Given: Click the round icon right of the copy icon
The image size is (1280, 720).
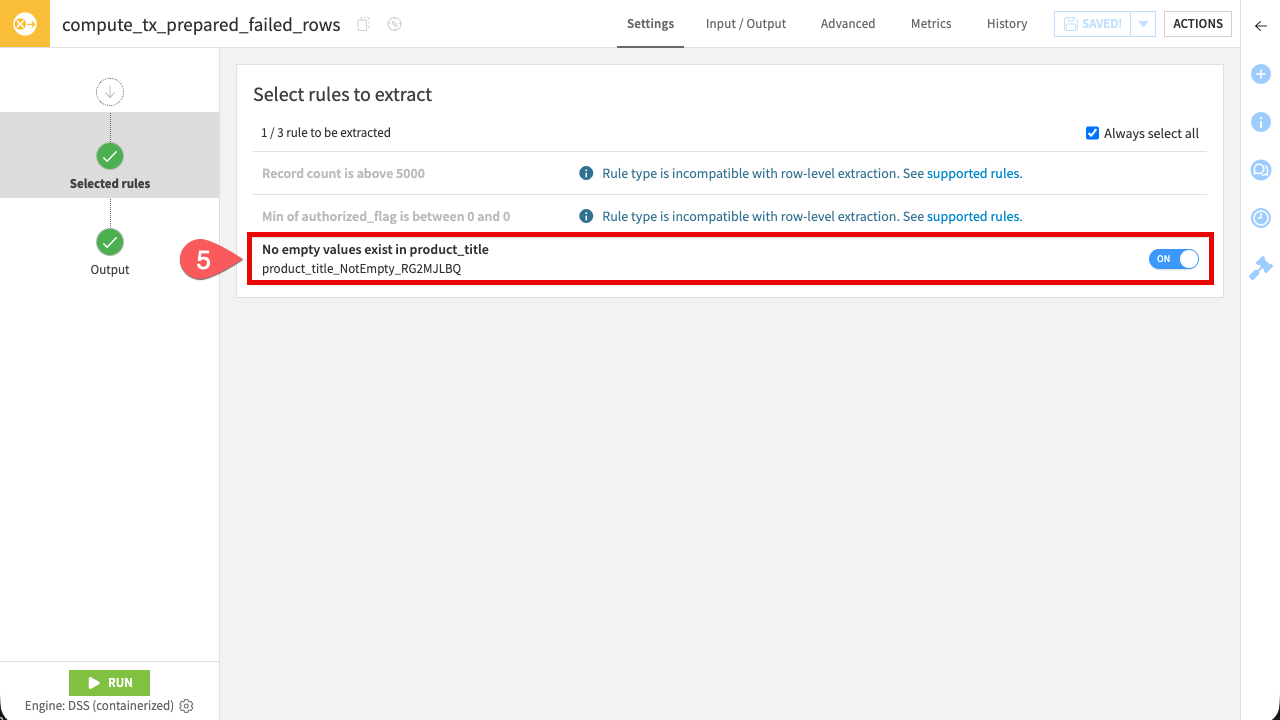Looking at the screenshot, I should click(x=394, y=24).
